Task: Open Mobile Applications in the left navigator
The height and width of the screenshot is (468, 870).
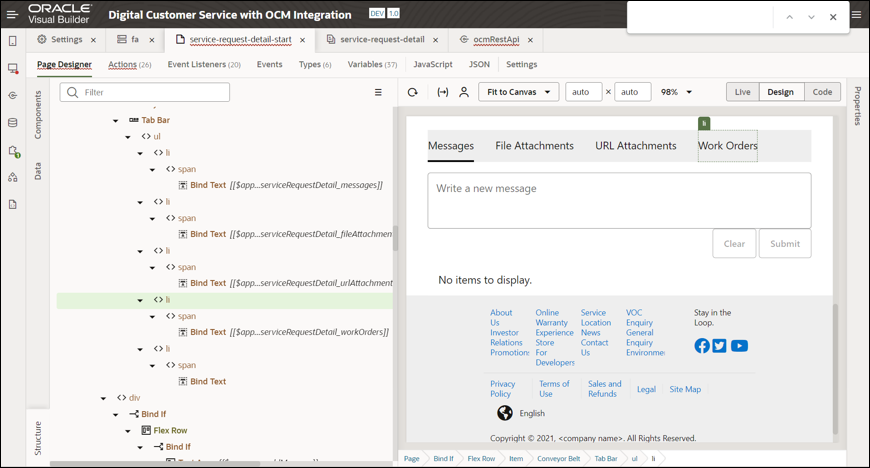Action: click(x=13, y=41)
